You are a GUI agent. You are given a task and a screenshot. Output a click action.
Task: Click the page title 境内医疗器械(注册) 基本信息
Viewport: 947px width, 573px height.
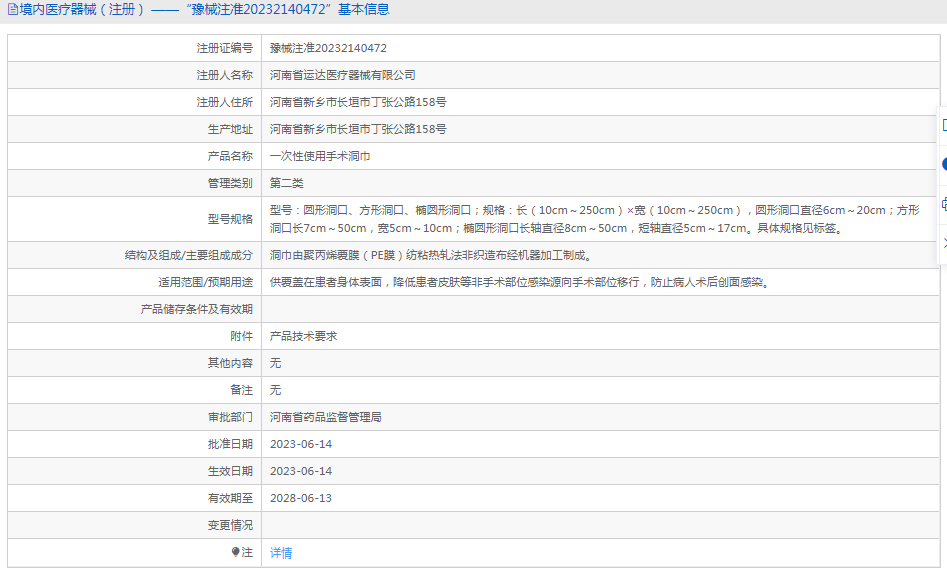click(204, 10)
